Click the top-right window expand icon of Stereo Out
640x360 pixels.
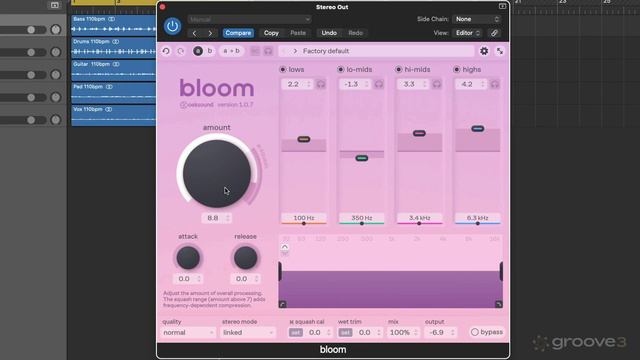[x=502, y=6]
